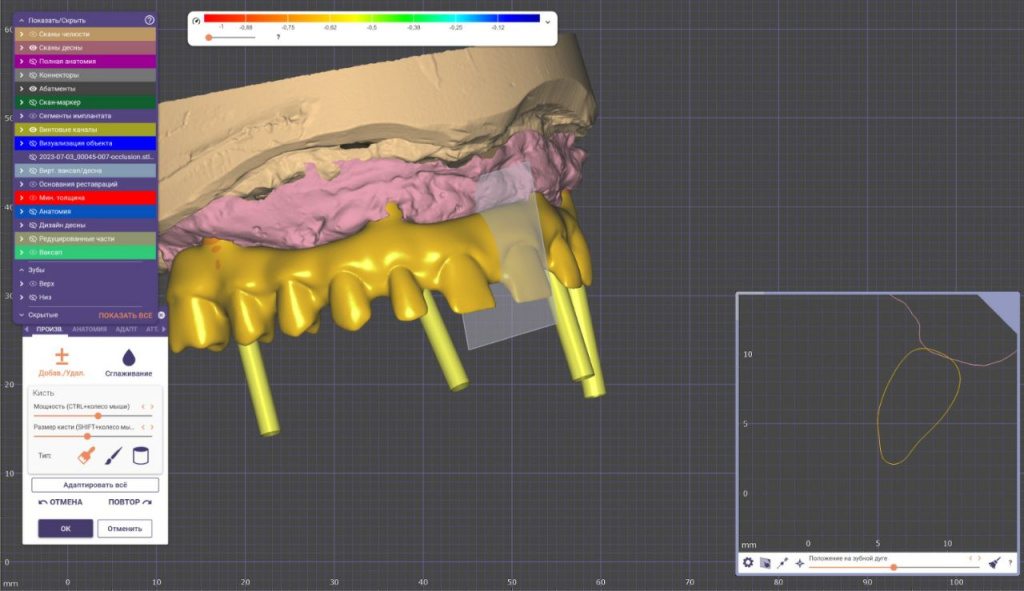Choose the thin brush type

click(x=113, y=456)
